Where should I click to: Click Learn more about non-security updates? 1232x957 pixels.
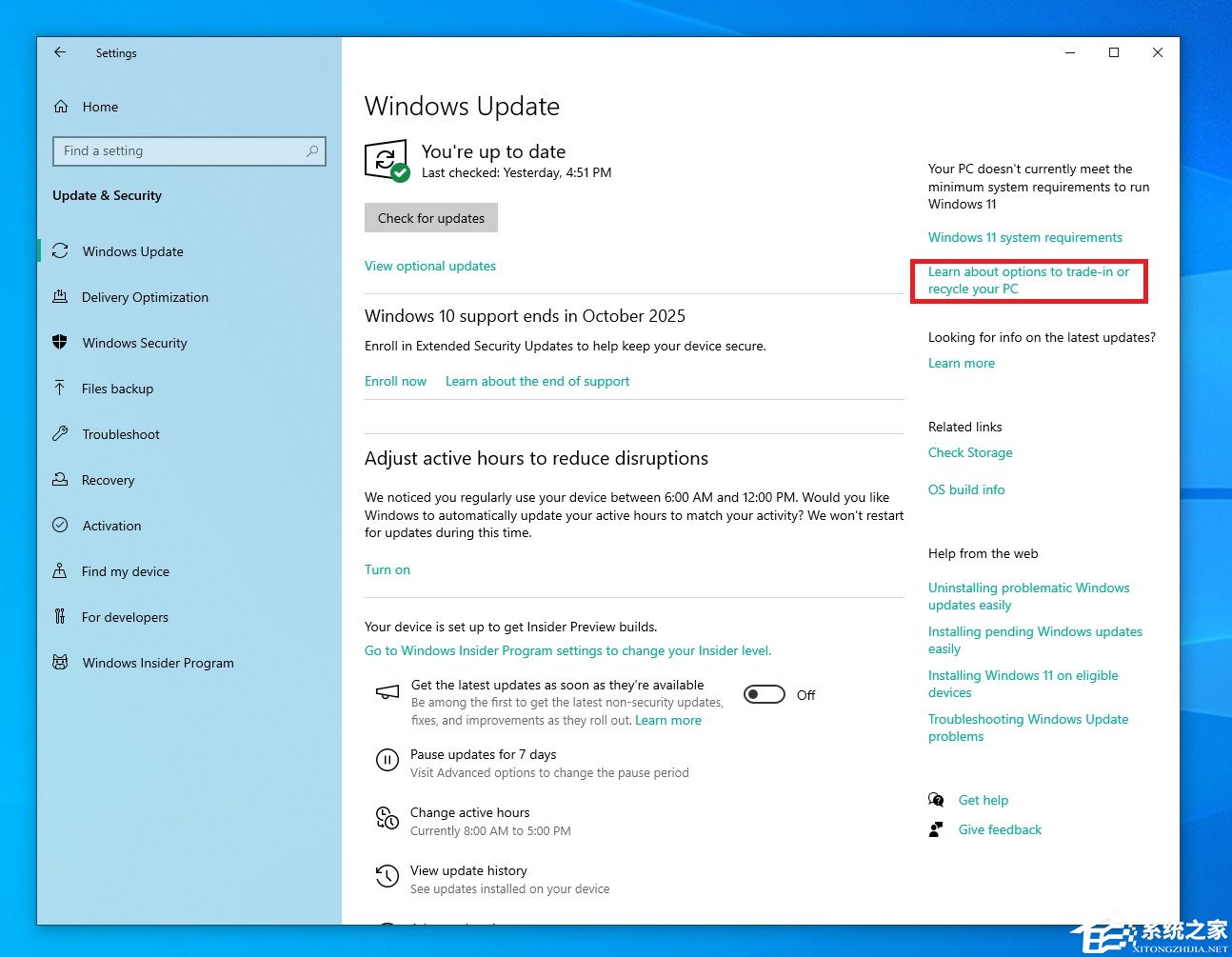[668, 720]
